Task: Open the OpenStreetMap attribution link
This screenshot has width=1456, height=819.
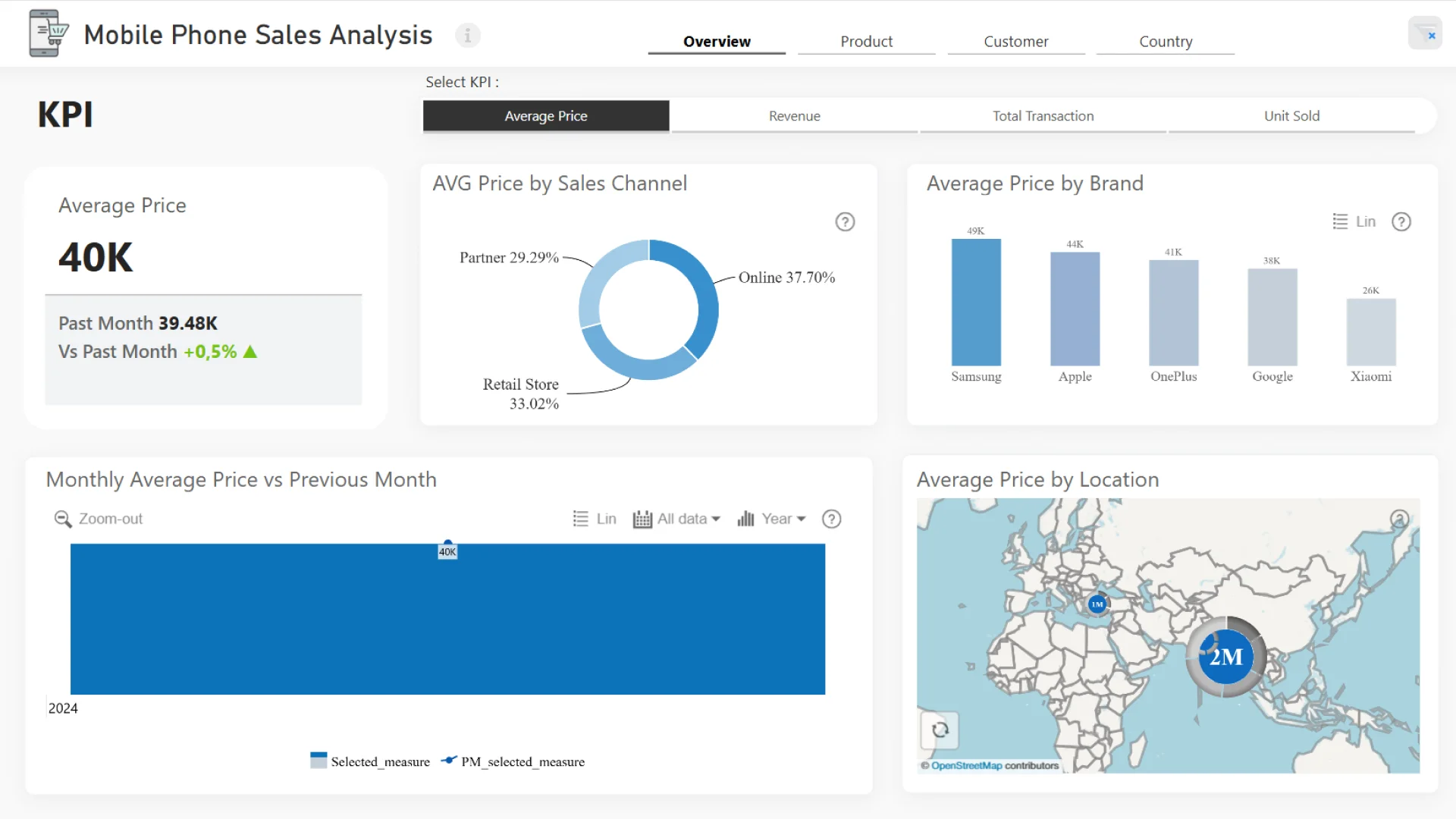Action: click(x=966, y=766)
